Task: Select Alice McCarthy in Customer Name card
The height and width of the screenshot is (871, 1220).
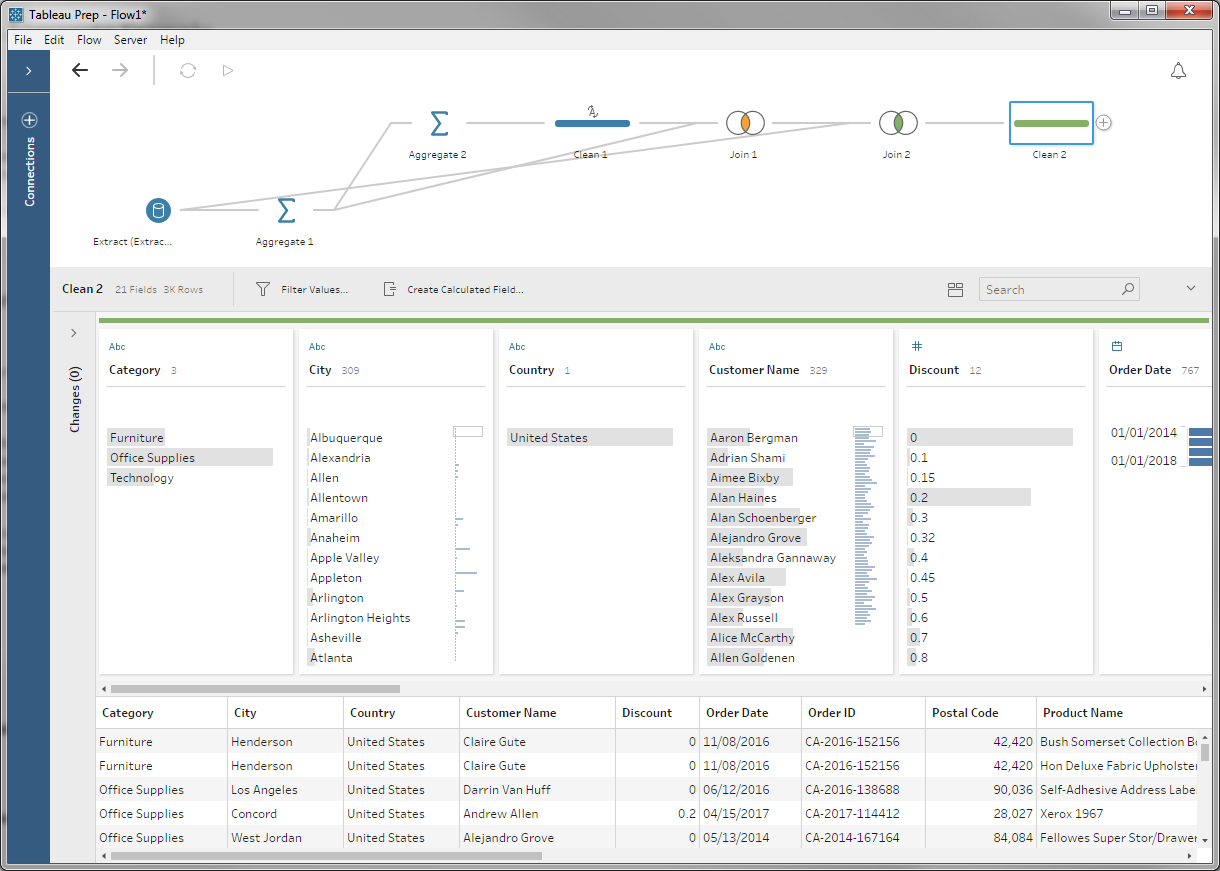Action: (x=752, y=637)
